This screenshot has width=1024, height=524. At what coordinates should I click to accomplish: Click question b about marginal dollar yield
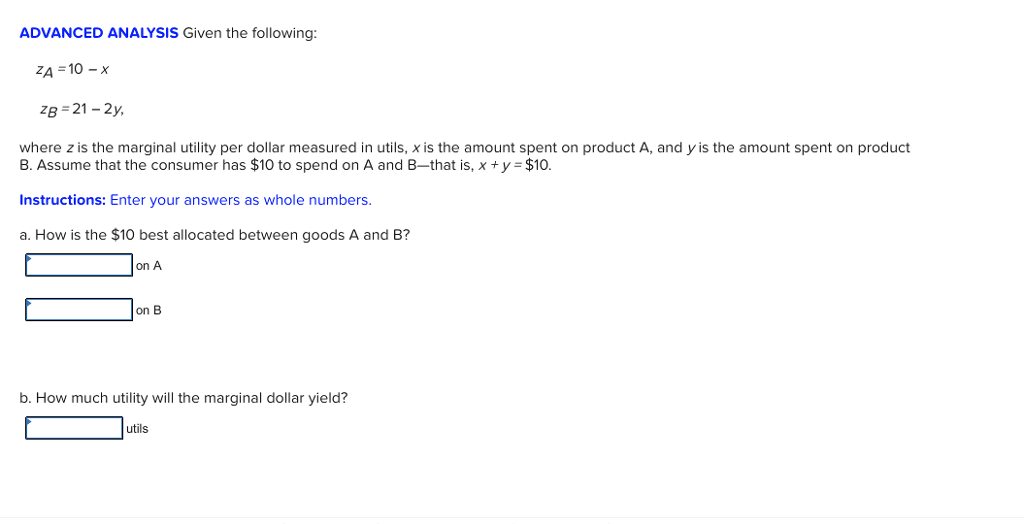pyautogui.click(x=184, y=398)
